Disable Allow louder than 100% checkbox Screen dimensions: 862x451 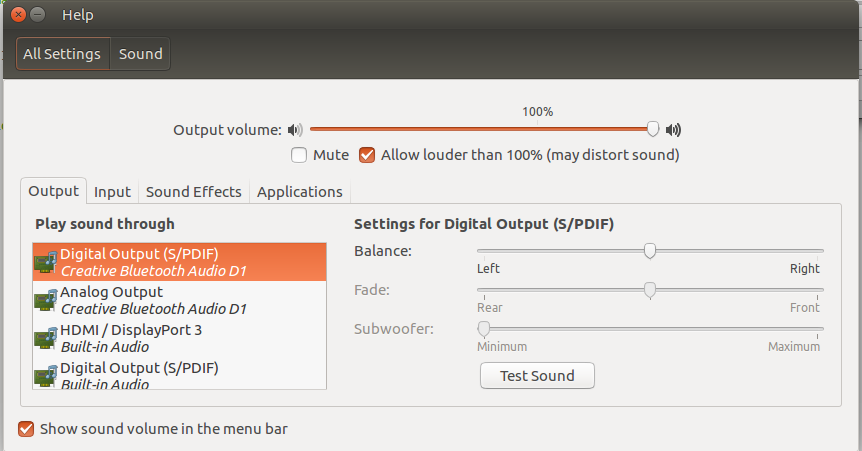367,155
